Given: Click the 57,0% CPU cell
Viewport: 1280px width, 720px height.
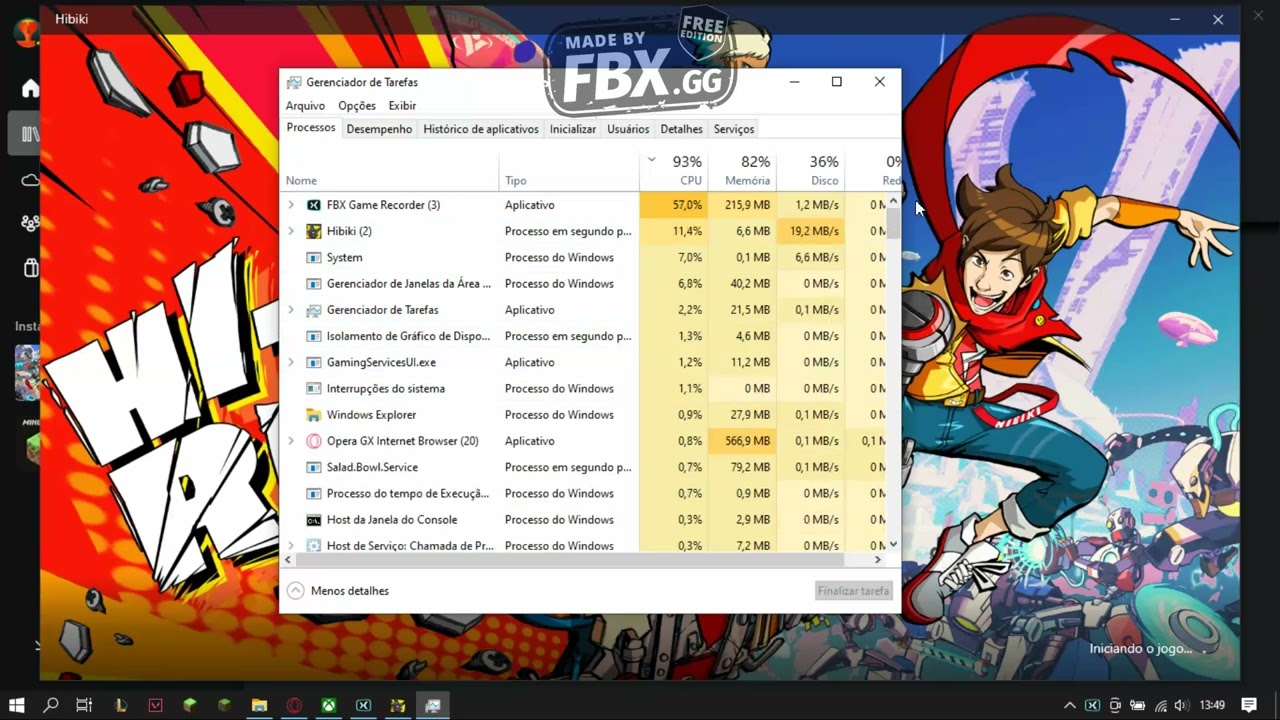Looking at the screenshot, I should pyautogui.click(x=674, y=205).
